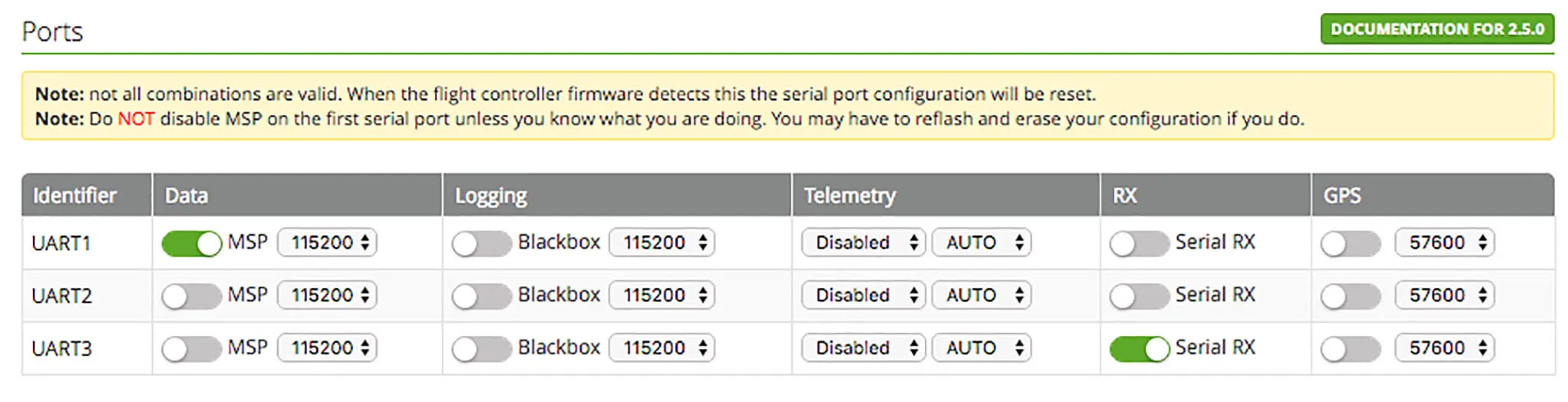Open UART2 telemetry AUTO baud dropdown
The height and width of the screenshot is (402, 1568).
[x=981, y=296]
